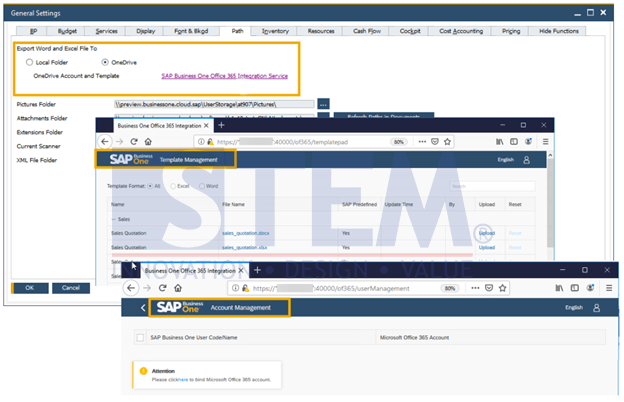Click Pocket icon in templatepad browser
This screenshot has height=402, width=624.
click(435, 142)
